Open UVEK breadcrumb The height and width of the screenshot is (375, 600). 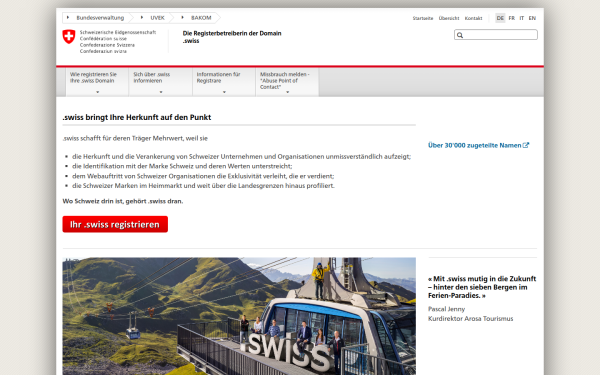click(157, 18)
